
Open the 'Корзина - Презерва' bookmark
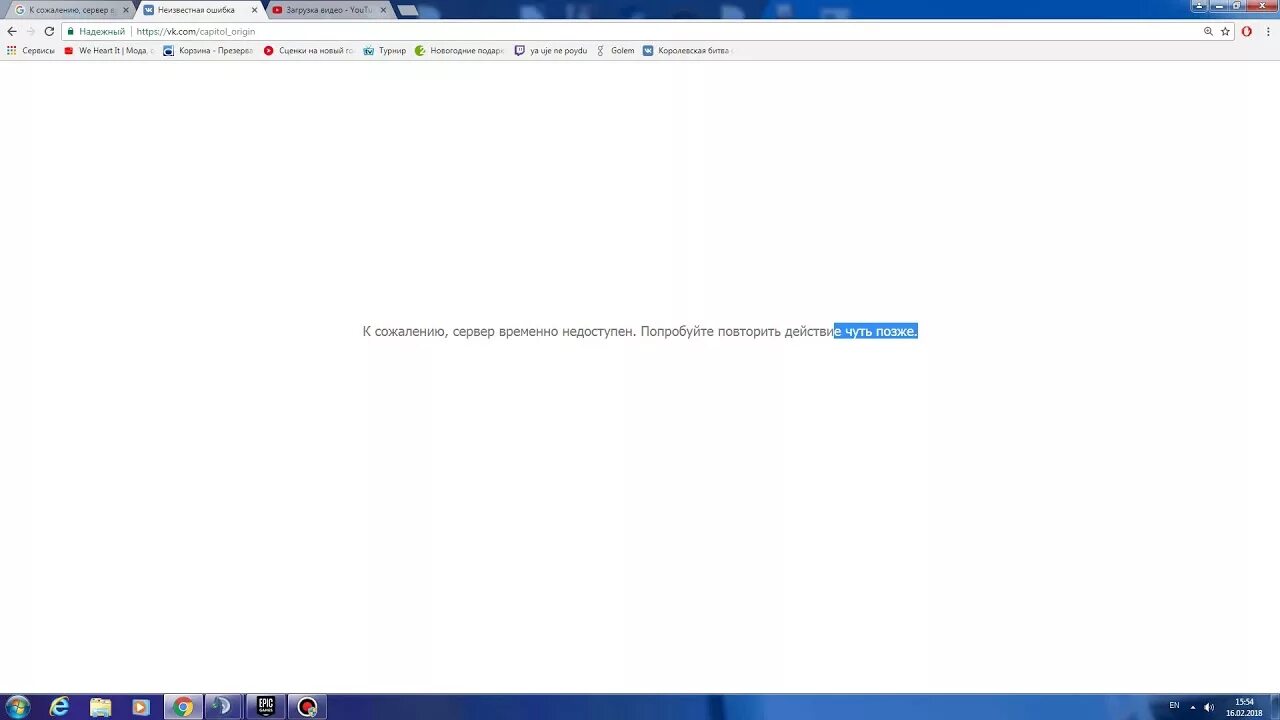point(208,50)
